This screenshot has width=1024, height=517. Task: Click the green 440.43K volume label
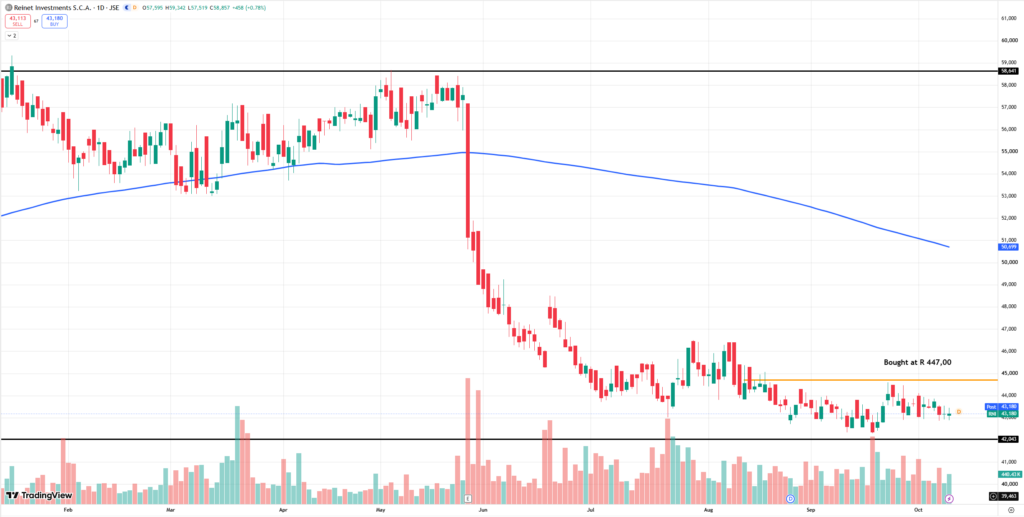[1010, 474]
